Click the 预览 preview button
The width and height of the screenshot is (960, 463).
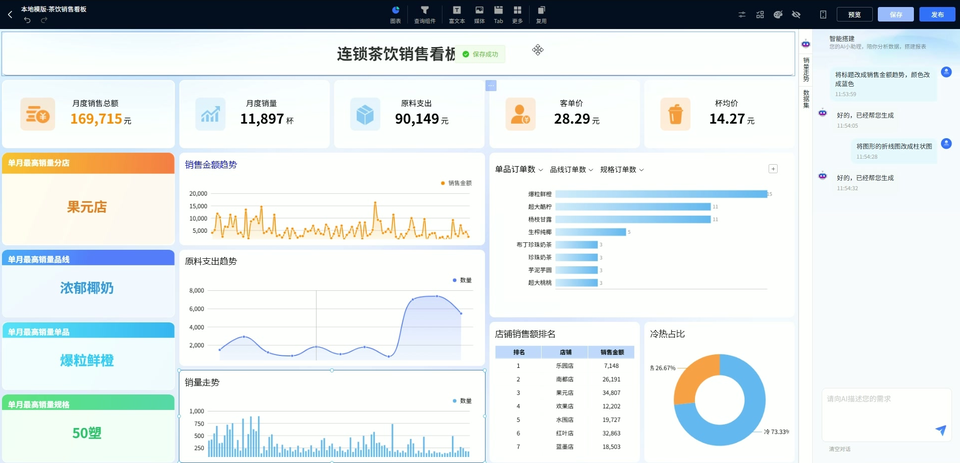click(855, 14)
